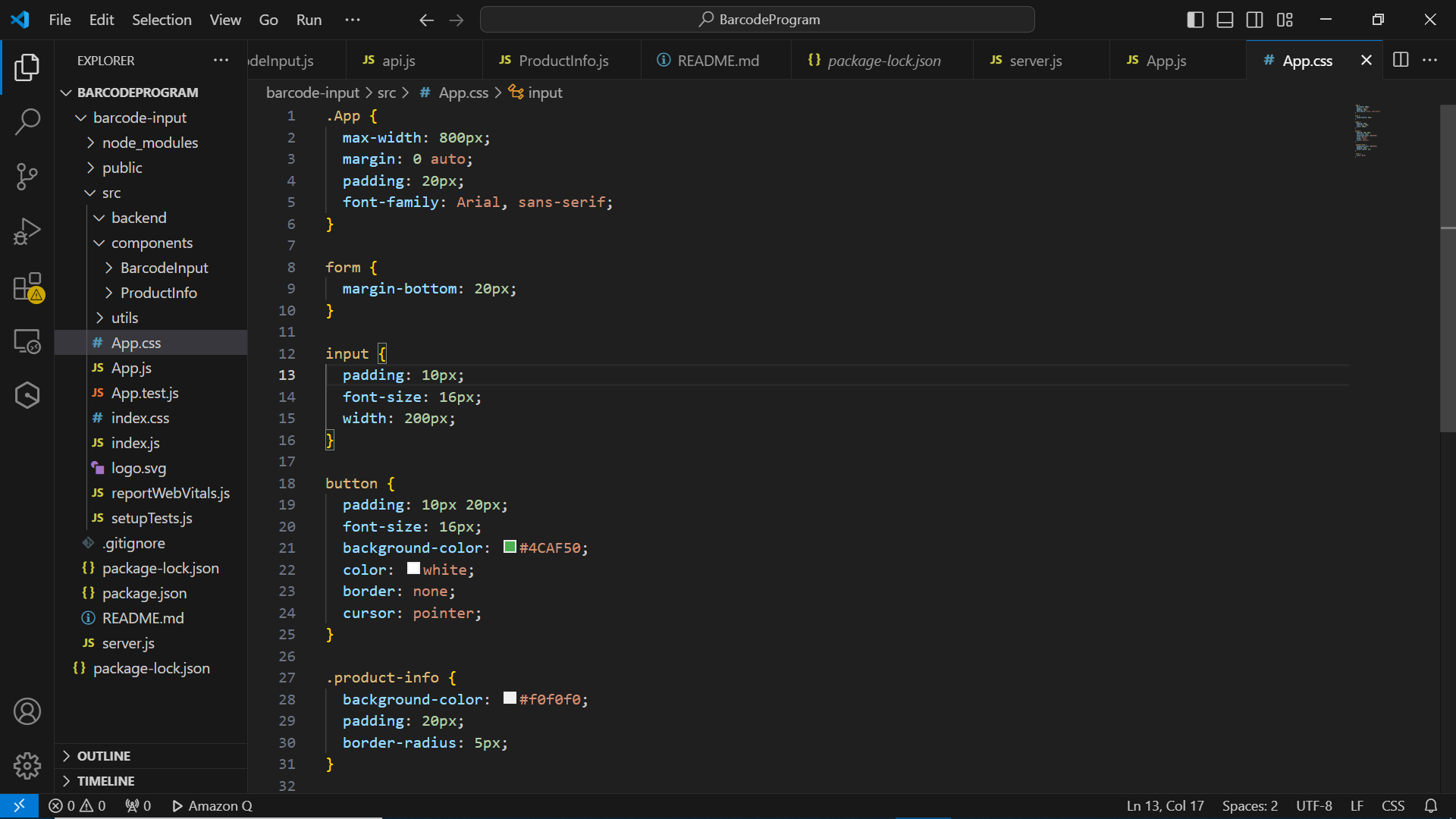Image resolution: width=1456 pixels, height=819 pixels.
Task: Open Manage settings gear
Action: [x=27, y=766]
